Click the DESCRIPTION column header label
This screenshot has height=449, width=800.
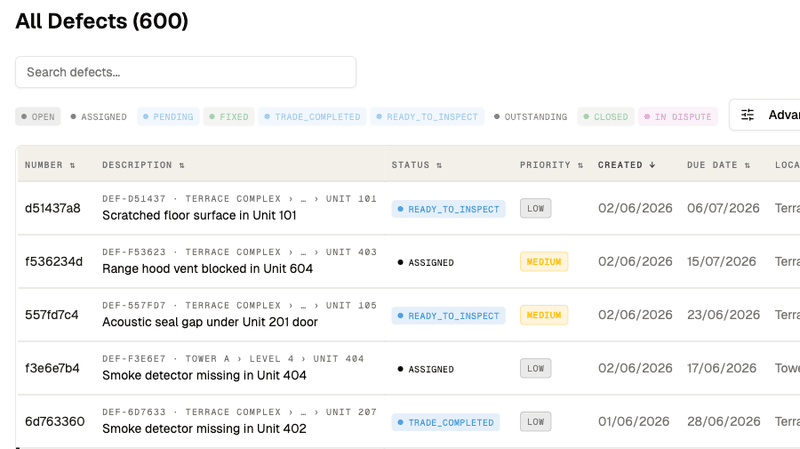coord(137,165)
